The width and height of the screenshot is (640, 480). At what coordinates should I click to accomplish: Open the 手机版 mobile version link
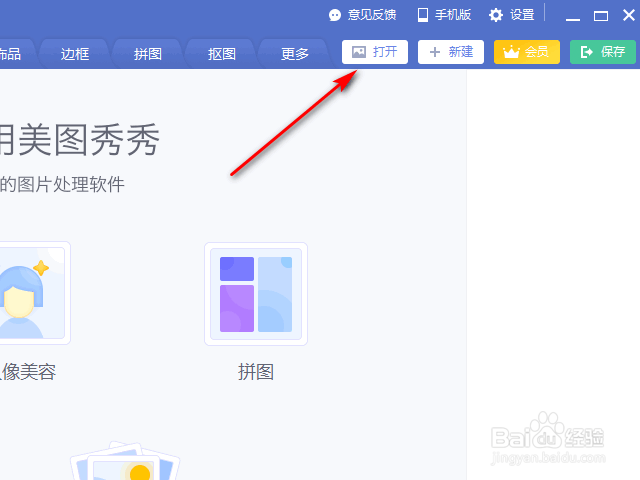click(x=444, y=15)
